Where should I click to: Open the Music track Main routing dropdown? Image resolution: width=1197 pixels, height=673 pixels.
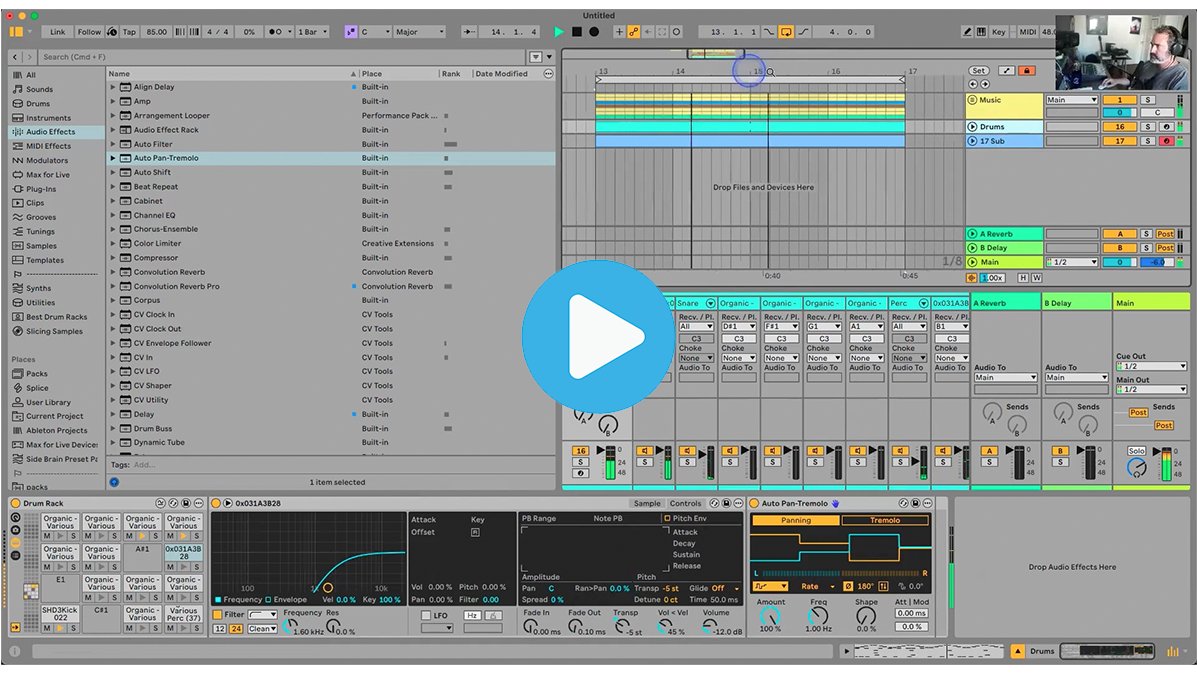tap(1072, 100)
